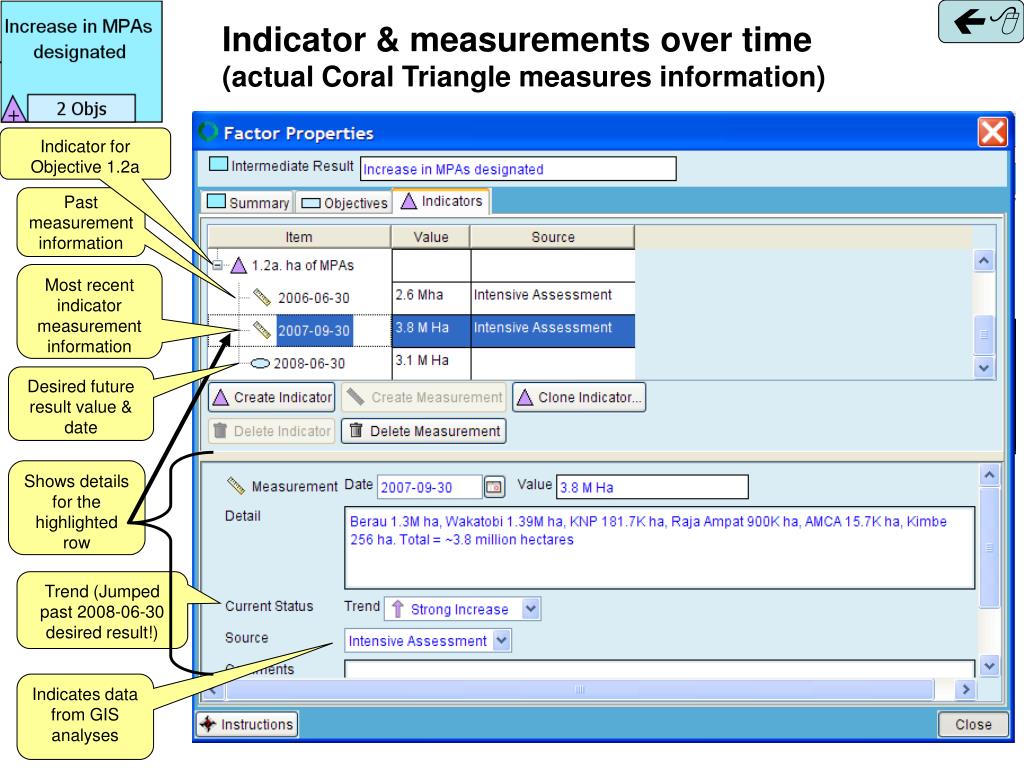Open the Trend dropdown showing Strong Increase
This screenshot has height=768, width=1024.
[462, 609]
